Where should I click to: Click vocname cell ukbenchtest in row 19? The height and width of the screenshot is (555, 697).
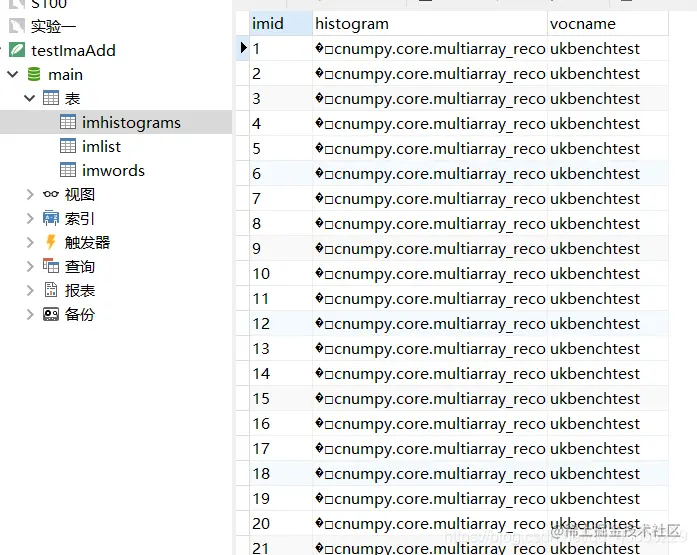pyautogui.click(x=608, y=498)
